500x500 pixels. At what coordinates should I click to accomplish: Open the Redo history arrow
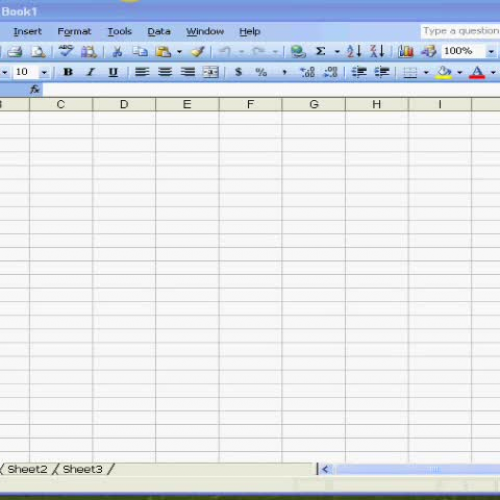[x=275, y=52]
